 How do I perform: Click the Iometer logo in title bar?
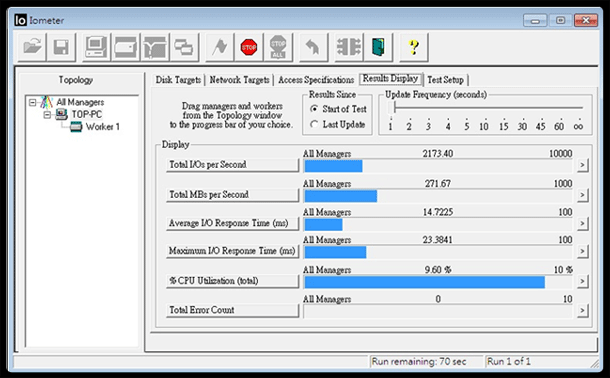[x=20, y=20]
